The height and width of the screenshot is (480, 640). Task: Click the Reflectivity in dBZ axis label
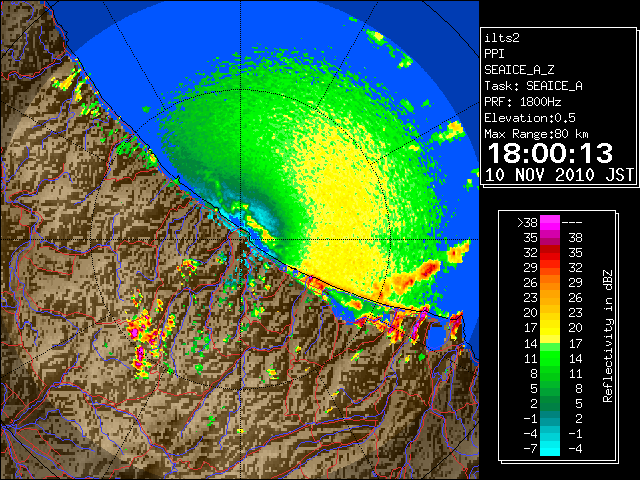pos(608,336)
